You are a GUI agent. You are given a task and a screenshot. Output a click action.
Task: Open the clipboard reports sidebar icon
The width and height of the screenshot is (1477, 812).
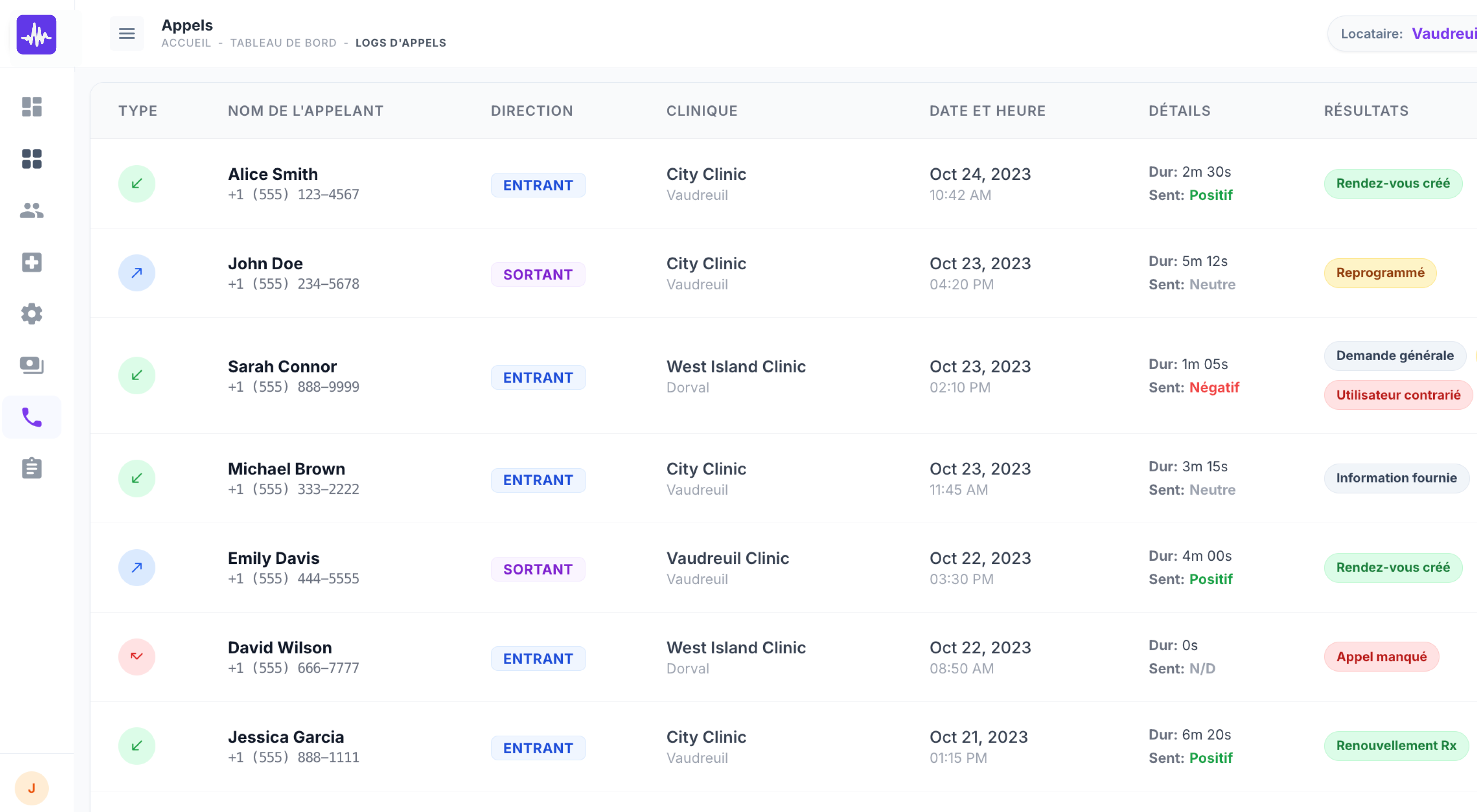(31, 468)
